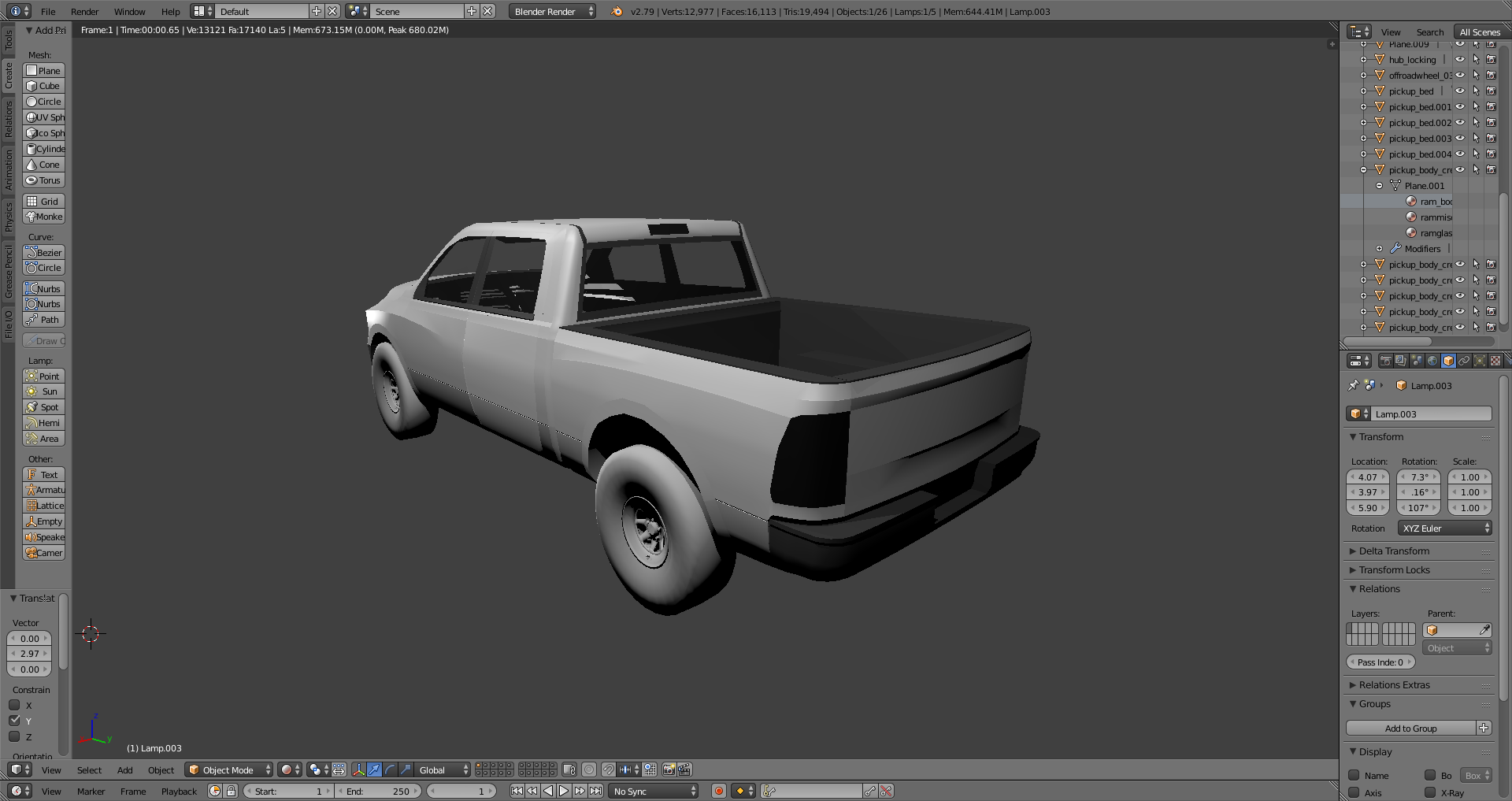This screenshot has height=801, width=1512.
Task: Enable the Name display checkbox
Action: click(1354, 775)
